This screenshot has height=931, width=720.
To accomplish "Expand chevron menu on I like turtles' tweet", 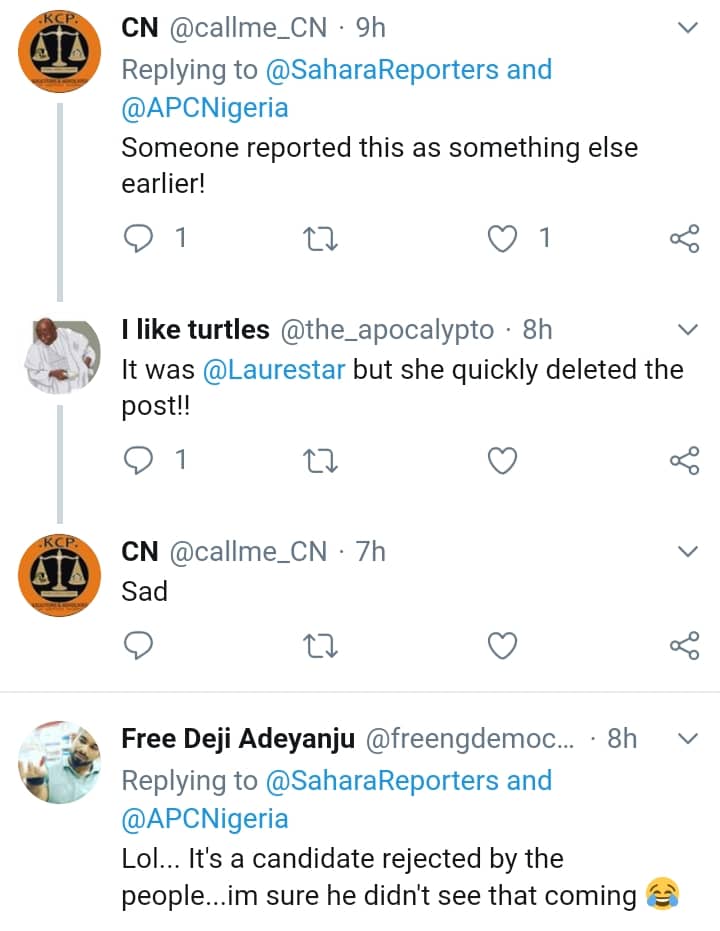I will coord(688,330).
